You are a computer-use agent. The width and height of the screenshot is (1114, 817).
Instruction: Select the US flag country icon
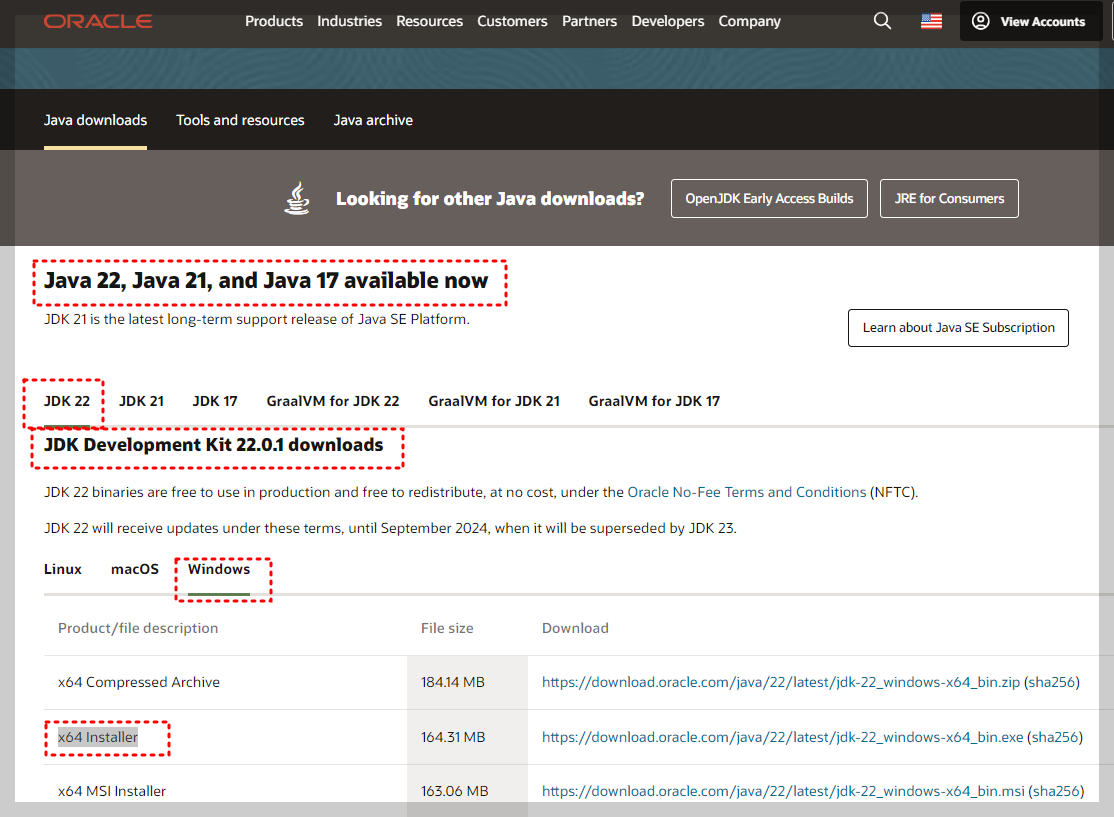tap(931, 21)
